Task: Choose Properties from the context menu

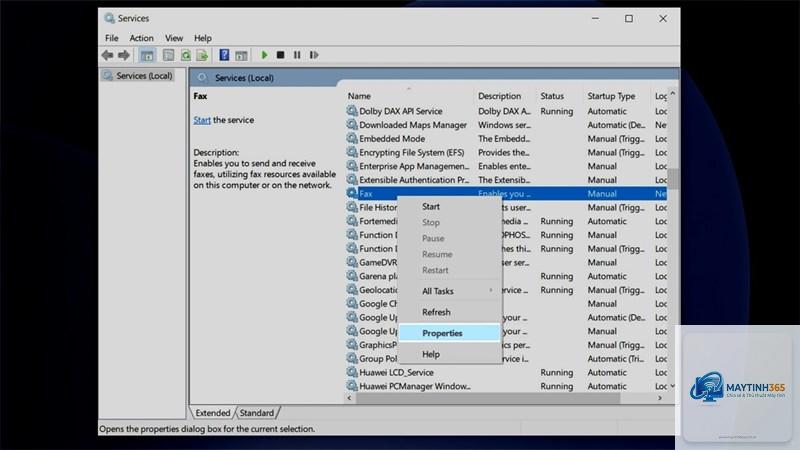Action: (449, 333)
